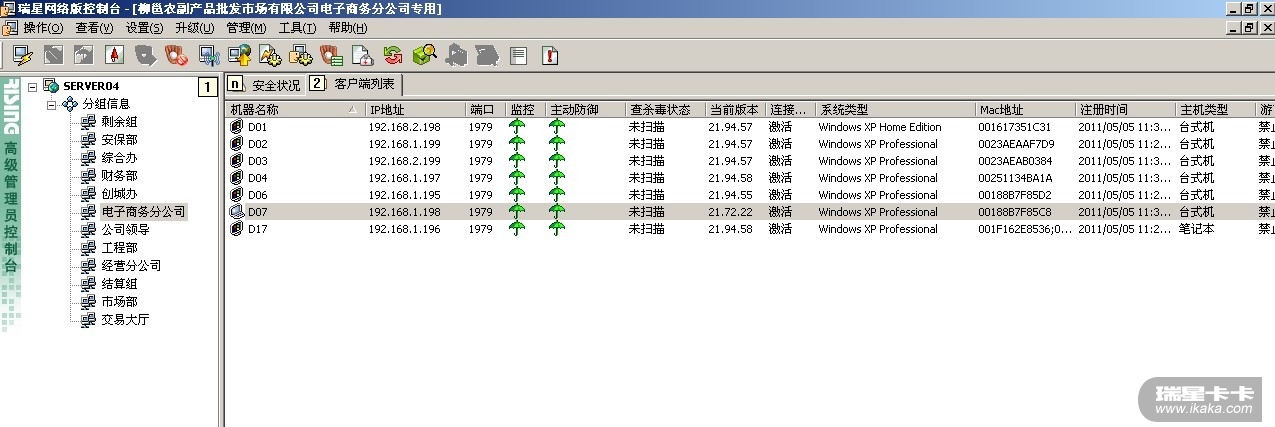The width and height of the screenshot is (1275, 427).
Task: Click the monitor with antenna signal toolbar icon
Action: [x=208, y=55]
